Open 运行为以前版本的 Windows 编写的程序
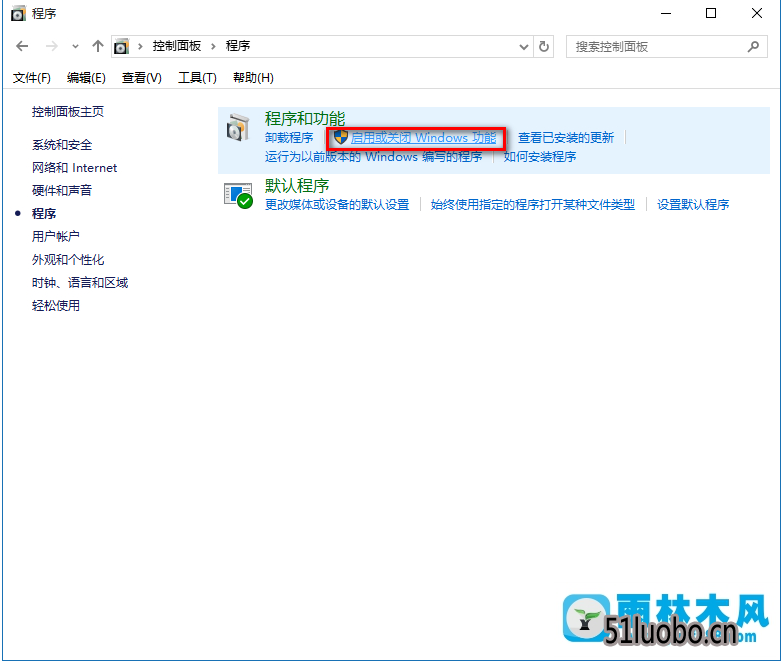Viewport: 782px width, 662px height. pos(374,157)
